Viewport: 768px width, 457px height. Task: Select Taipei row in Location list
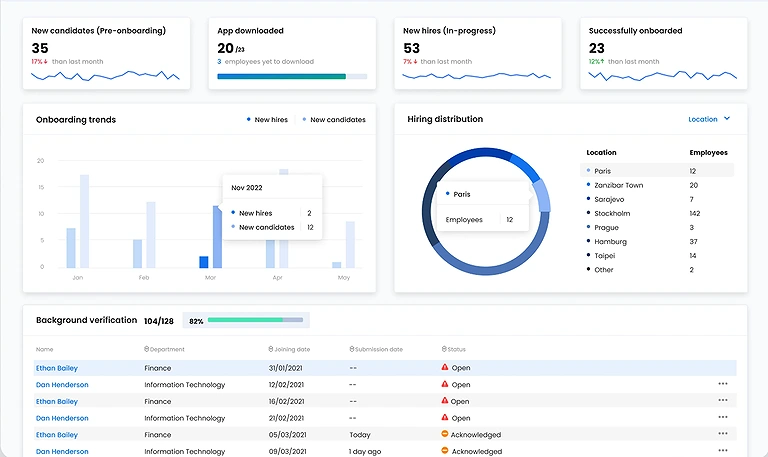tap(657, 255)
